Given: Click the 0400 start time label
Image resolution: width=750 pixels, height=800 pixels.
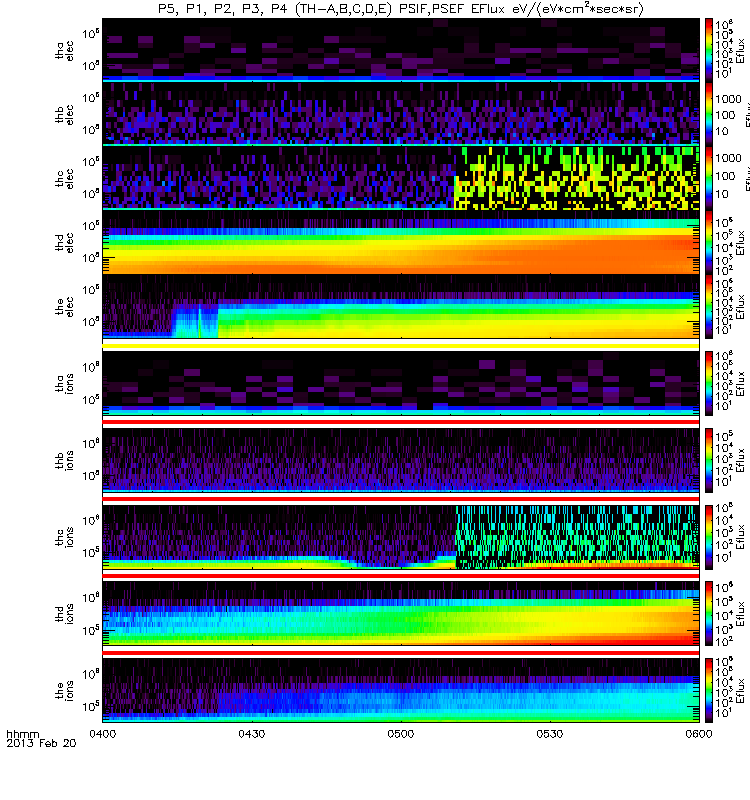Looking at the screenshot, I should click(x=103, y=734).
